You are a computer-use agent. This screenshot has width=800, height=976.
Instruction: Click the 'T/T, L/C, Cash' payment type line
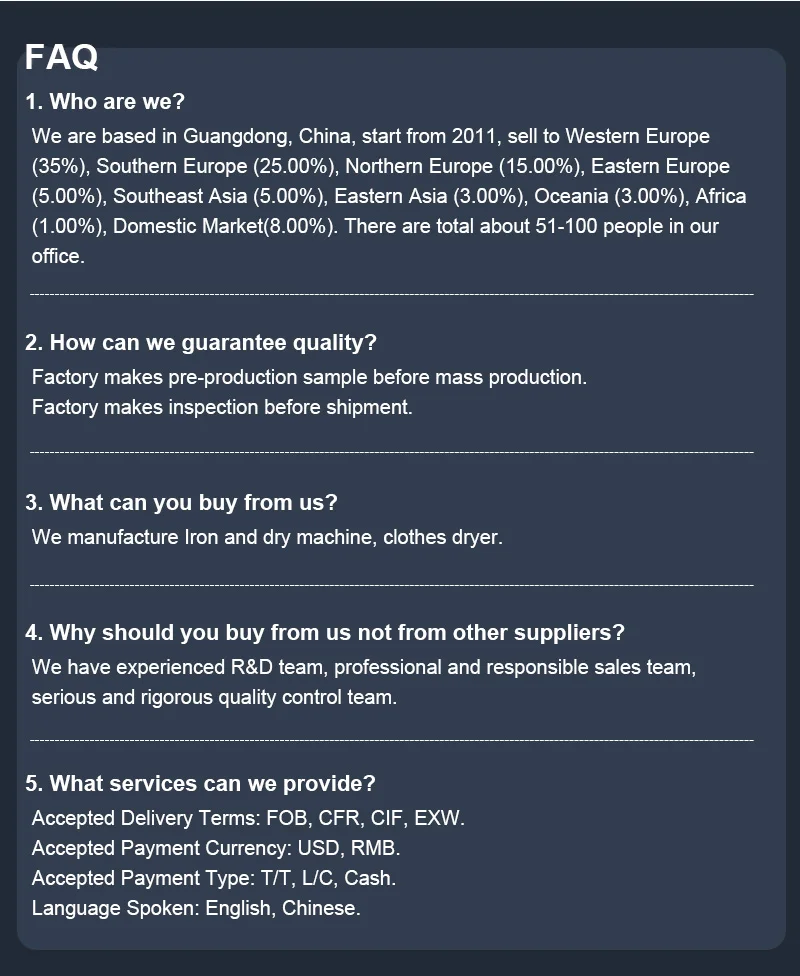[214, 878]
